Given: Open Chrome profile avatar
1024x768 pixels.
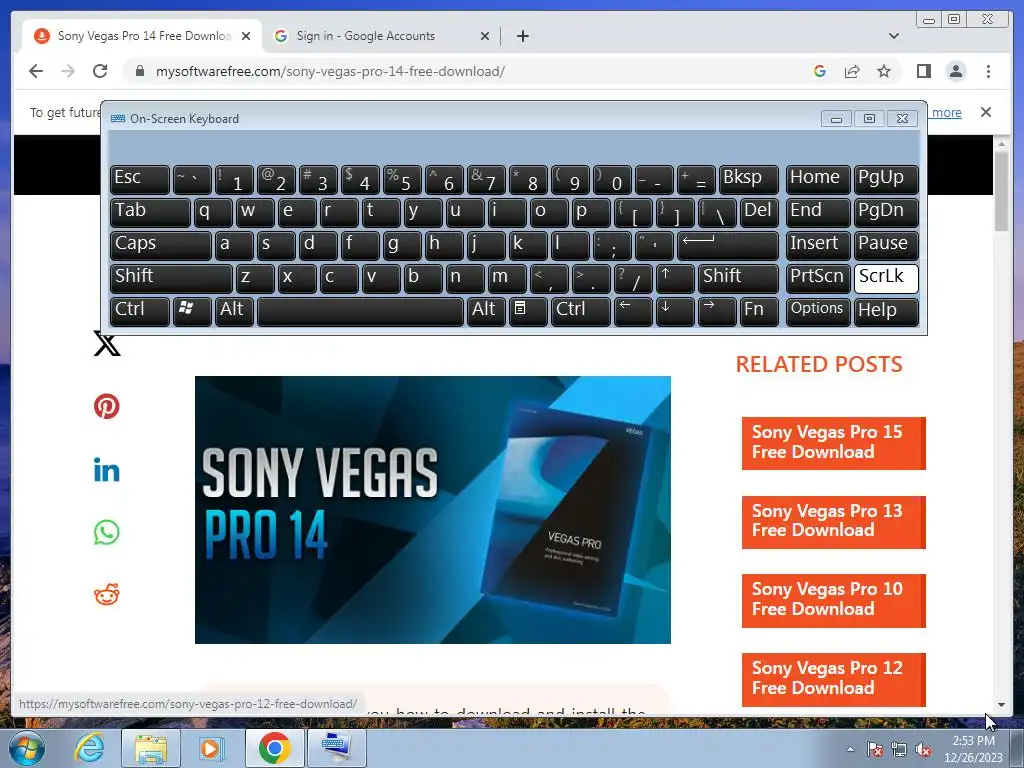Looking at the screenshot, I should coord(955,71).
